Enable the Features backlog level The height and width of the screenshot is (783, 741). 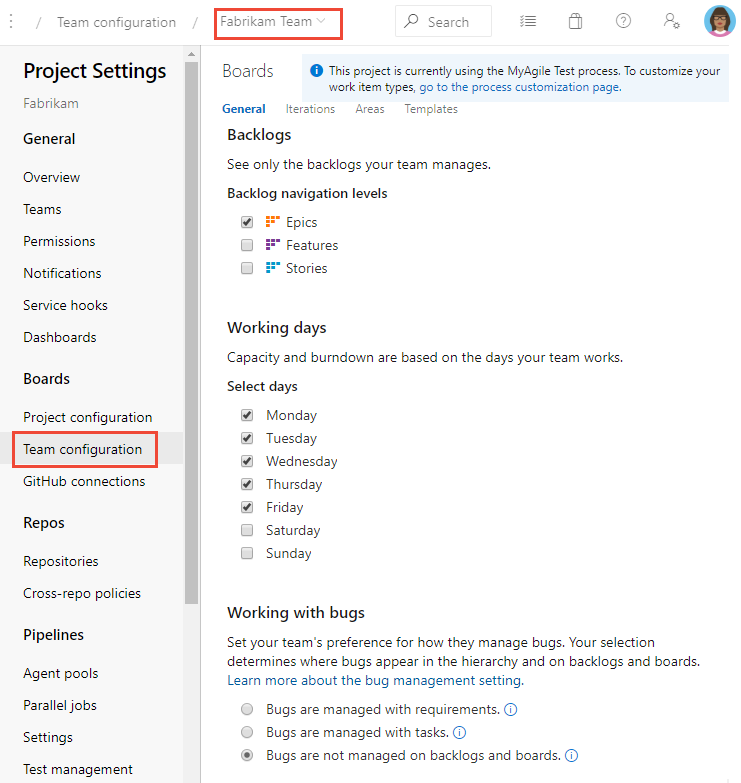point(247,245)
